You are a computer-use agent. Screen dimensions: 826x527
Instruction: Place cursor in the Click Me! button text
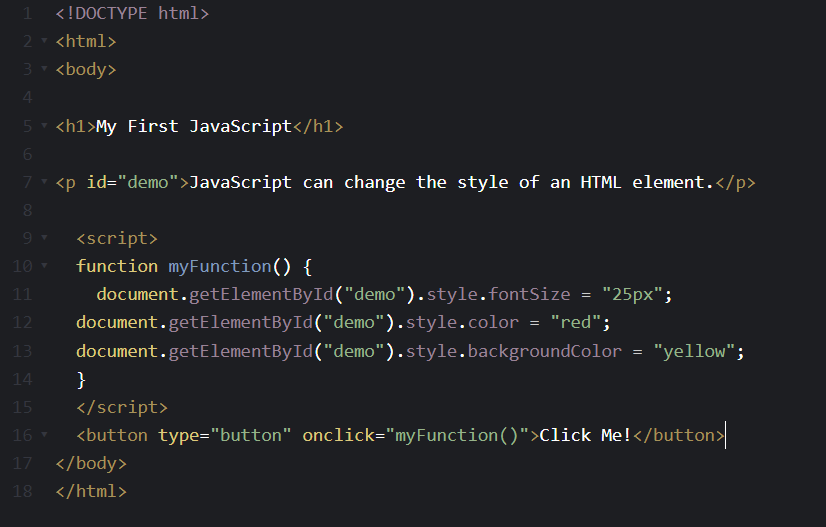click(585, 436)
